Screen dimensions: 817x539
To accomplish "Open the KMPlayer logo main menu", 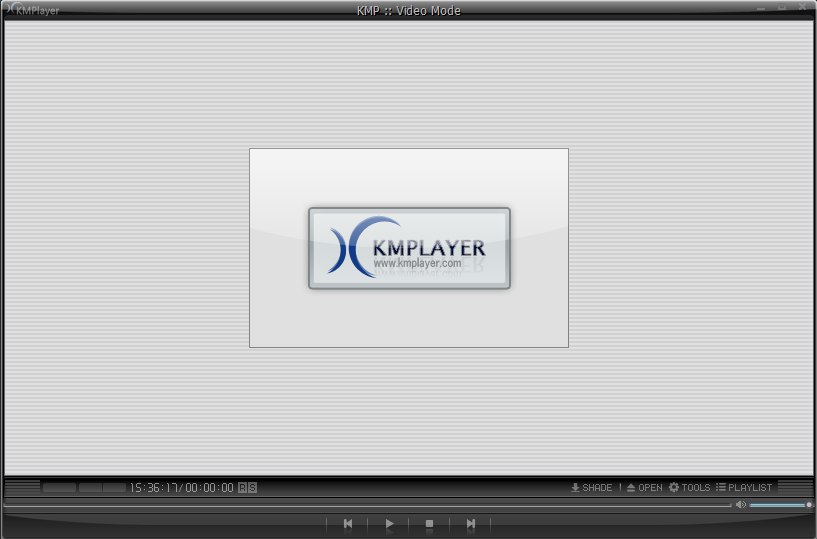I will (32, 9).
